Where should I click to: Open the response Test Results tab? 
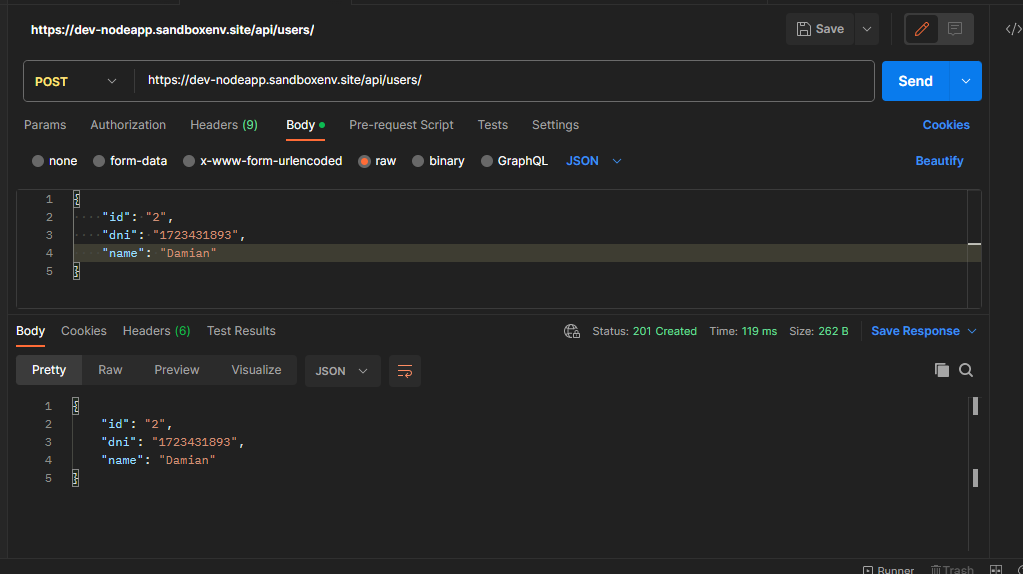point(241,331)
